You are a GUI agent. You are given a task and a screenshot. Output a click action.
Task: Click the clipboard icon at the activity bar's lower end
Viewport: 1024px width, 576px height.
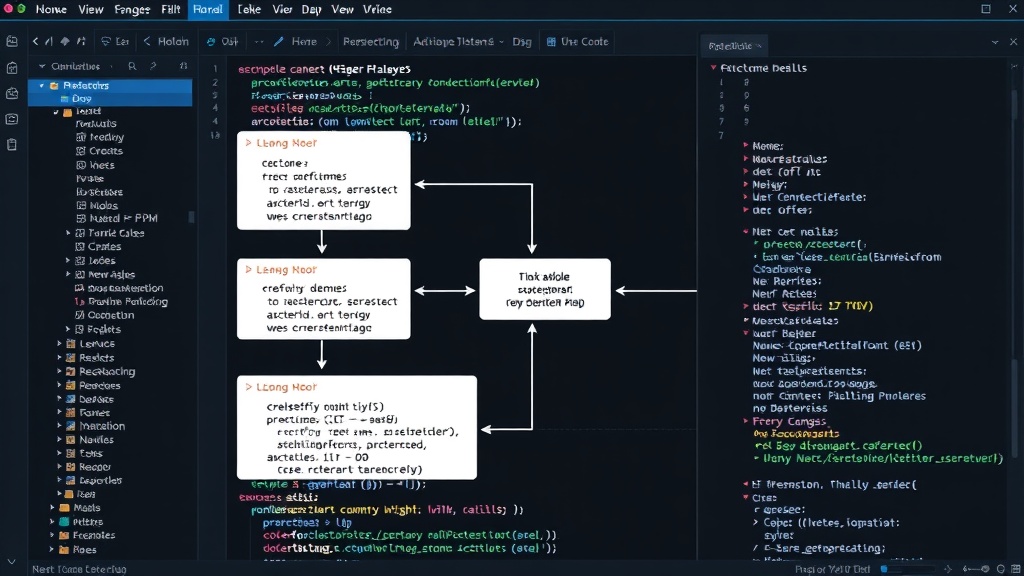(12, 144)
